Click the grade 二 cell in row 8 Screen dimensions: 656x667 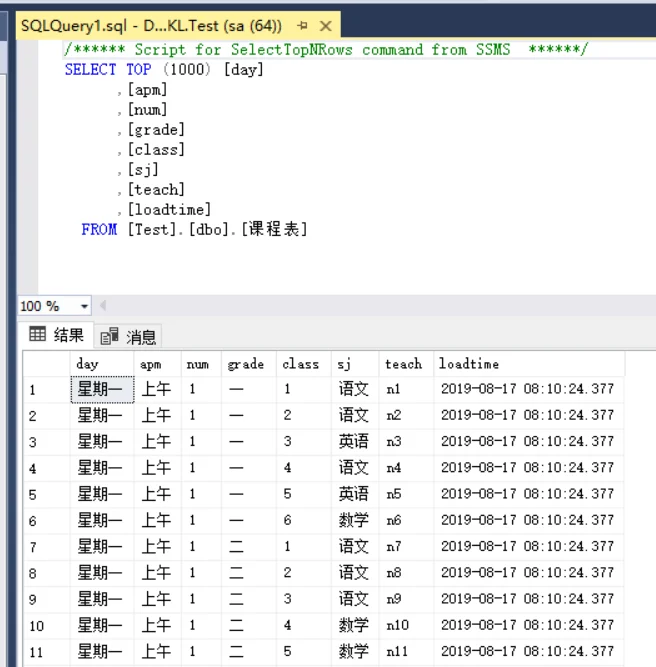tap(249, 573)
